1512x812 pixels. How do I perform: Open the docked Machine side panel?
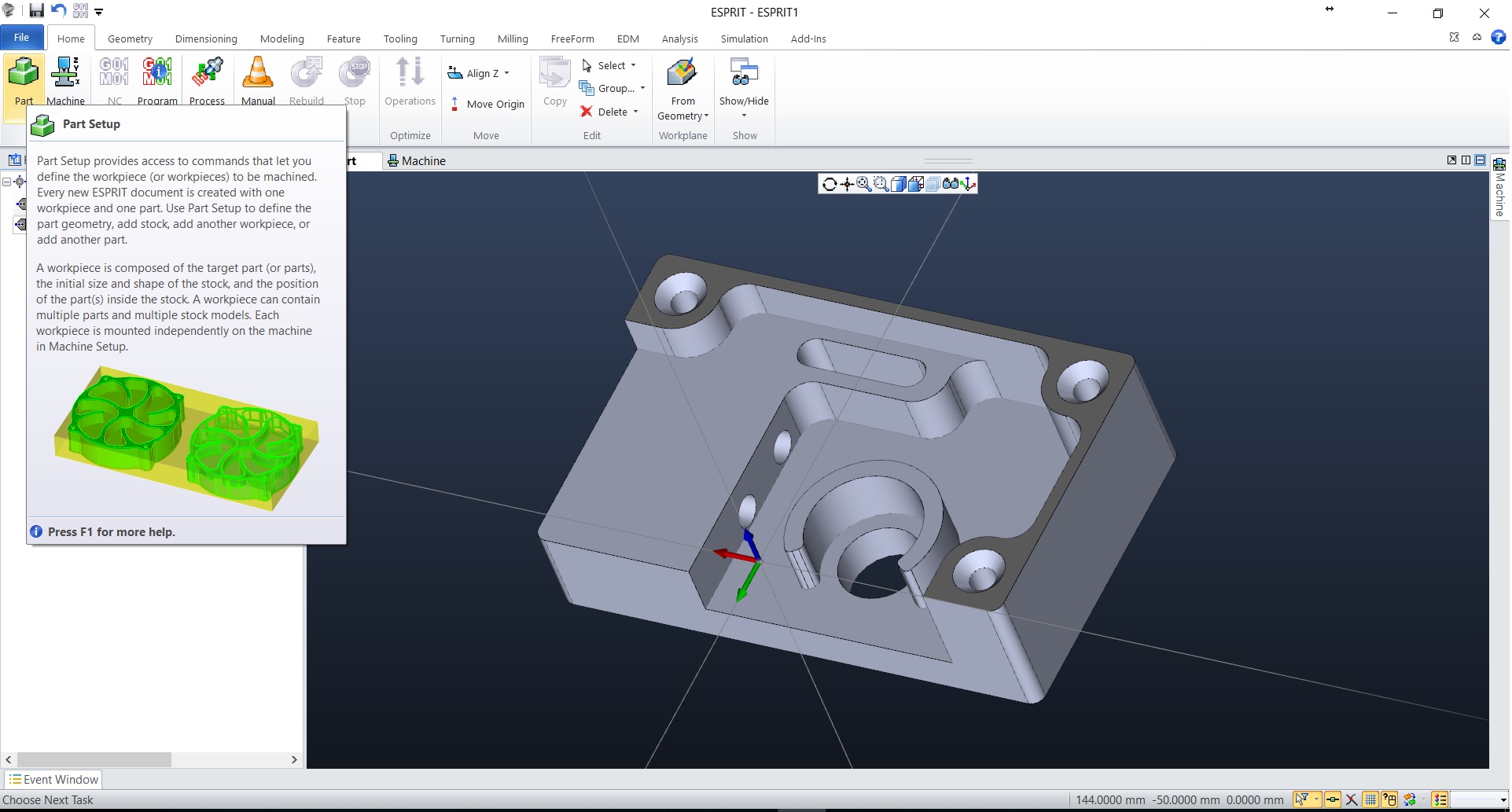click(x=1499, y=187)
